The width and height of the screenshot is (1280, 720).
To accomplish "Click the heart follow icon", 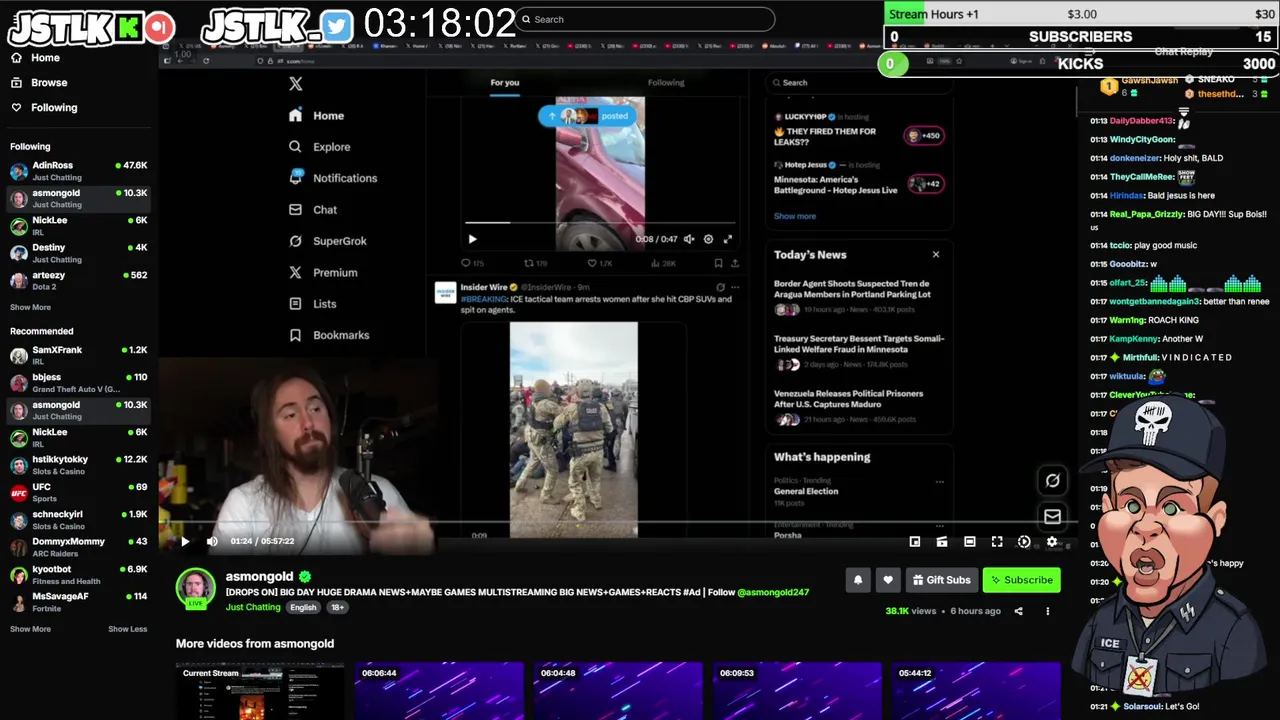I will pos(888,580).
